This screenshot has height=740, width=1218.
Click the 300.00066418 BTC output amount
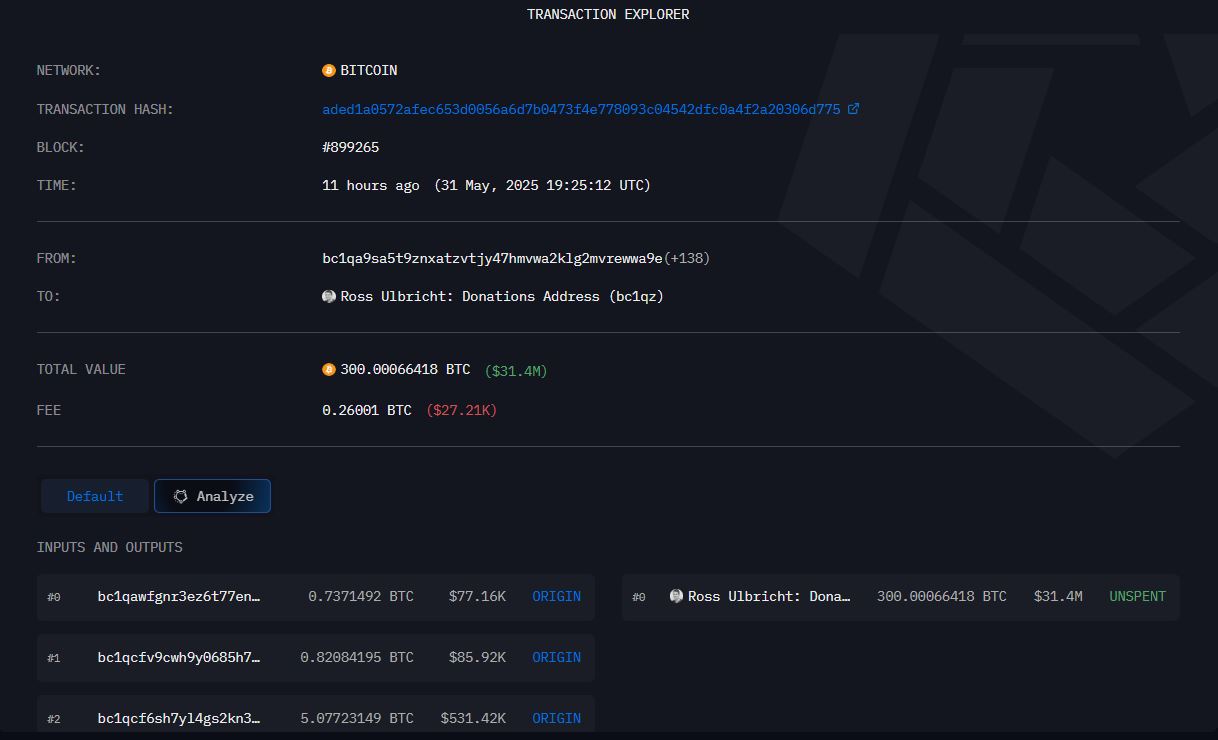click(x=942, y=596)
